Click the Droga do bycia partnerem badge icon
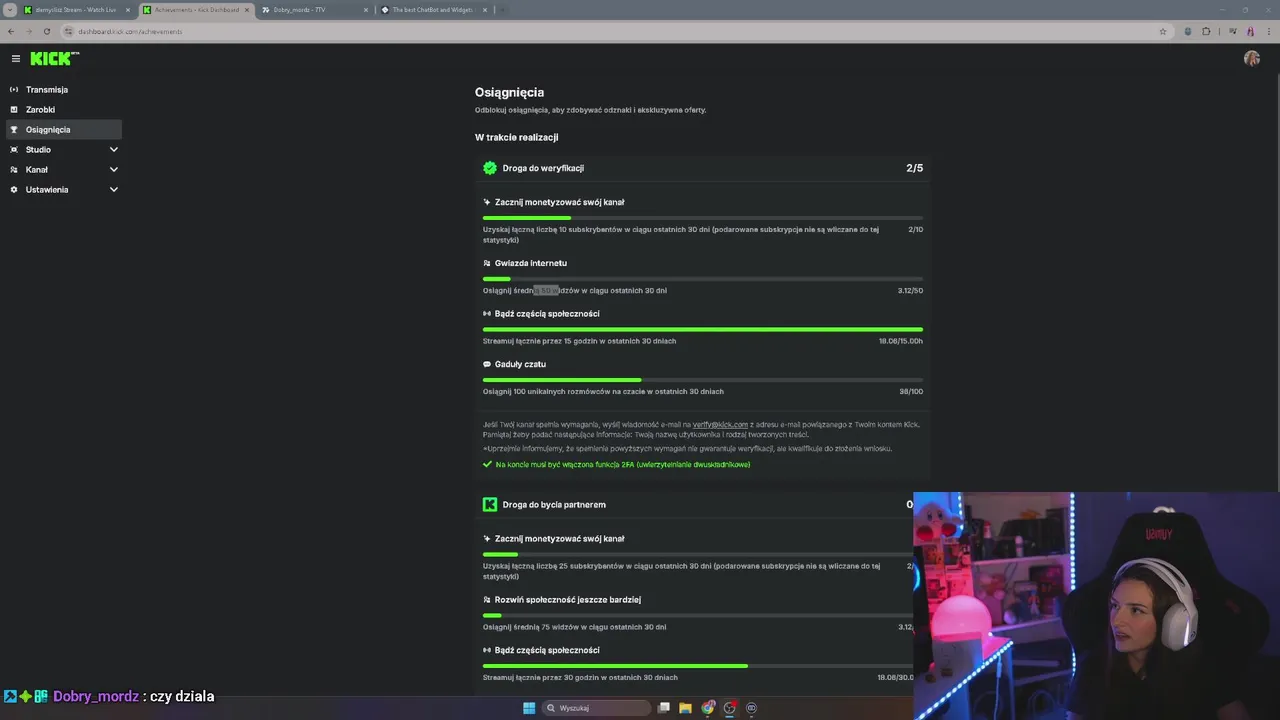The height and width of the screenshot is (720, 1280). click(x=490, y=504)
